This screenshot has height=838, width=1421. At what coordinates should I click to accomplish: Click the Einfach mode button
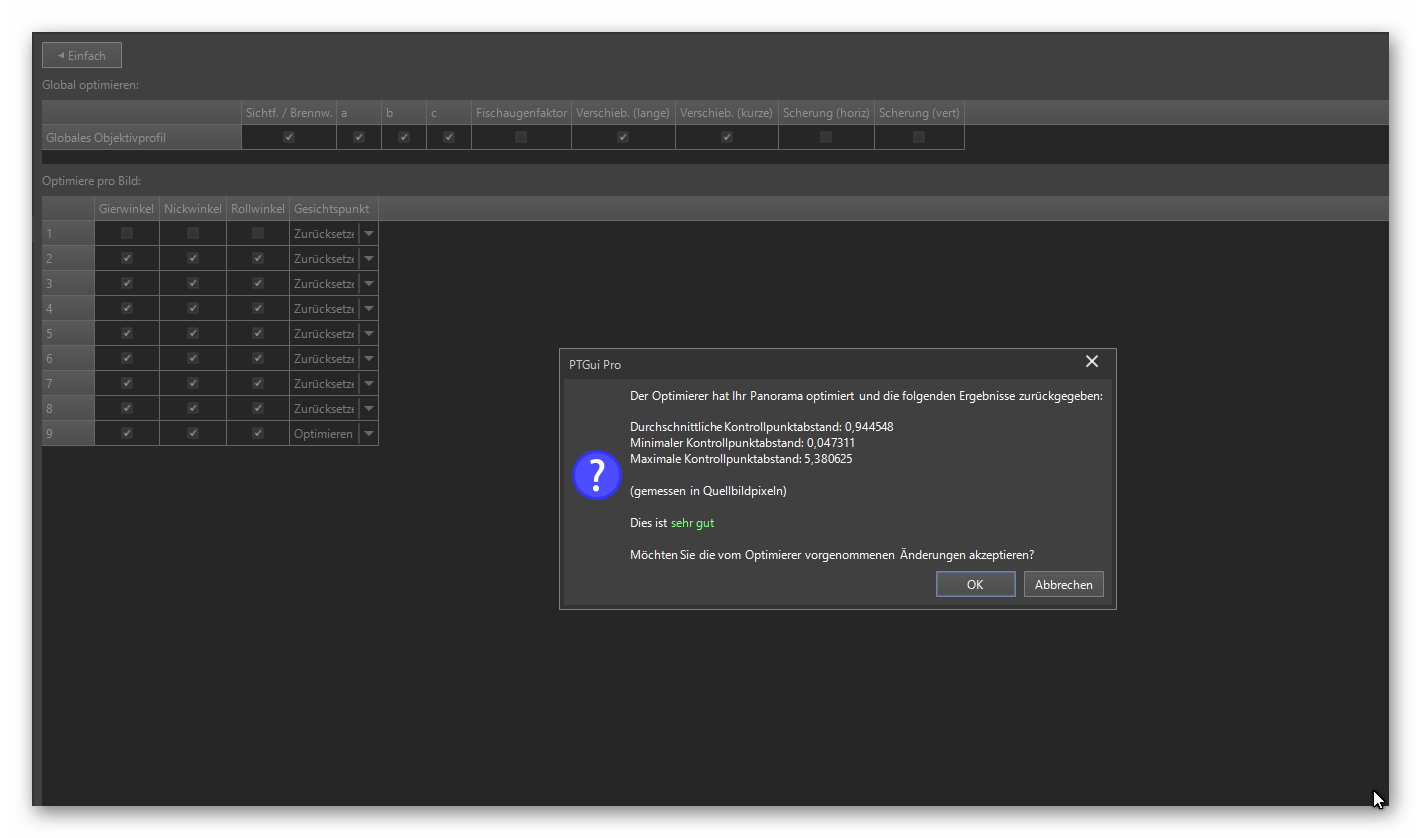point(82,56)
